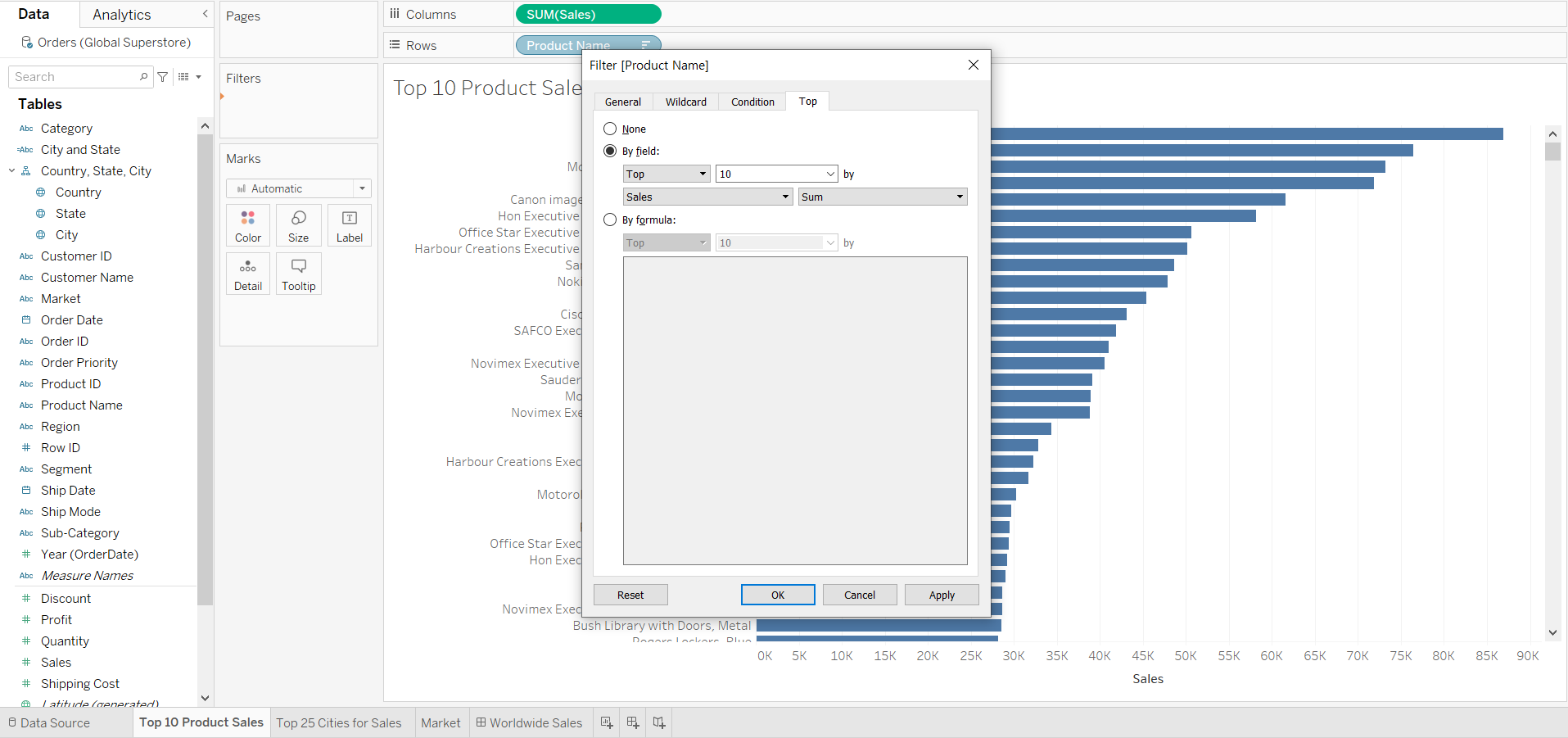Open the Detail marks card

[x=248, y=274]
